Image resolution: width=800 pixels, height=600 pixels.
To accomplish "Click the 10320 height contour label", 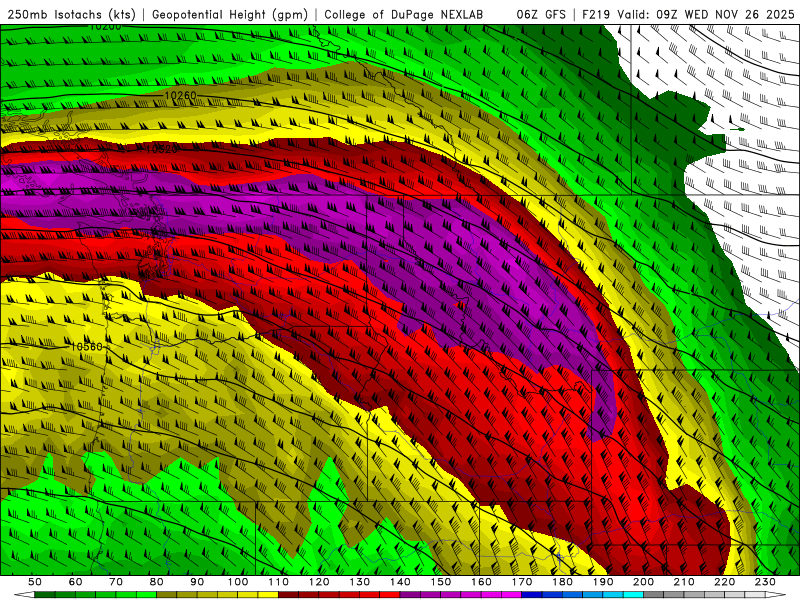I will 161,149.
